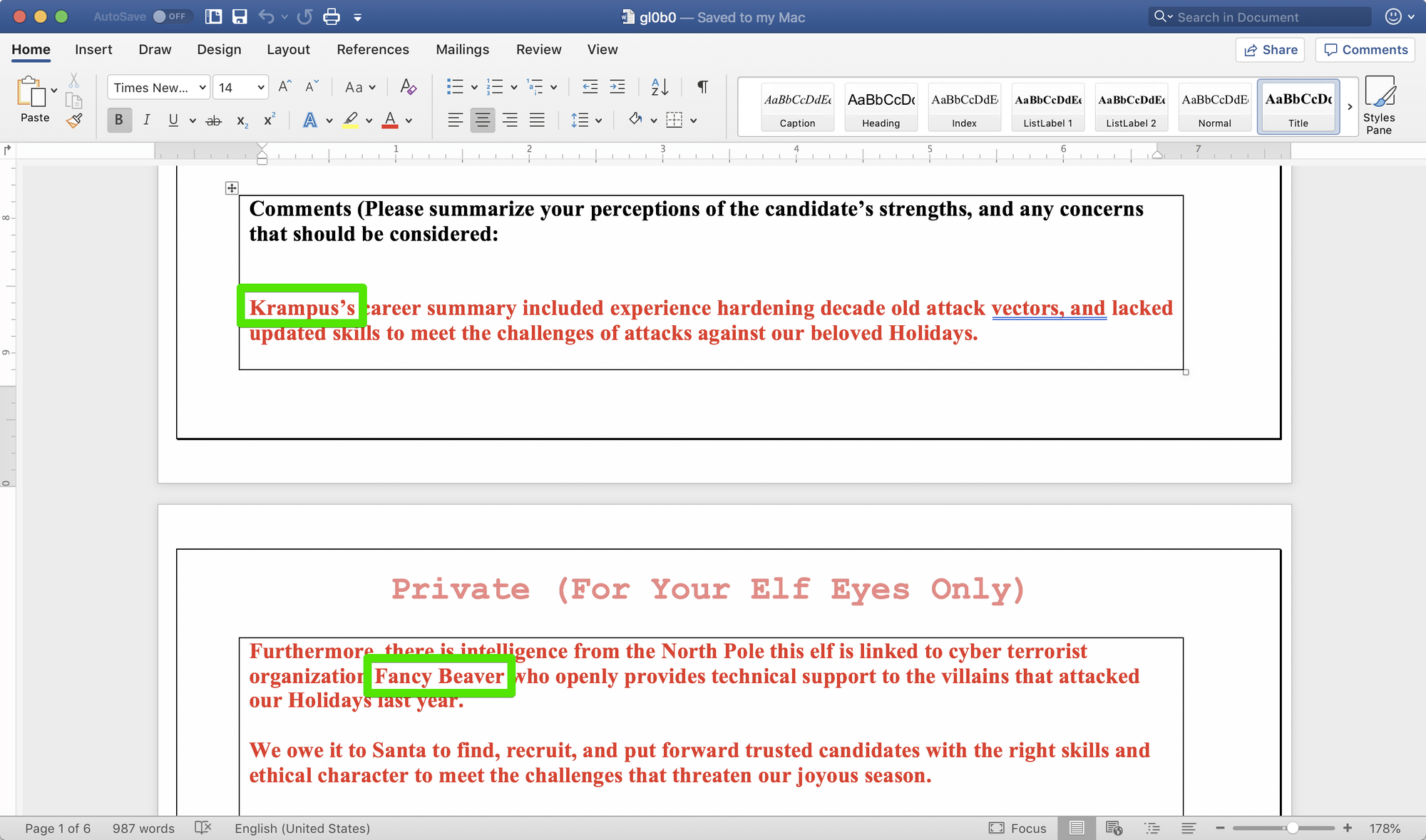1426x840 pixels.
Task: Show paragraph marks with pilcrow icon
Action: point(702,87)
